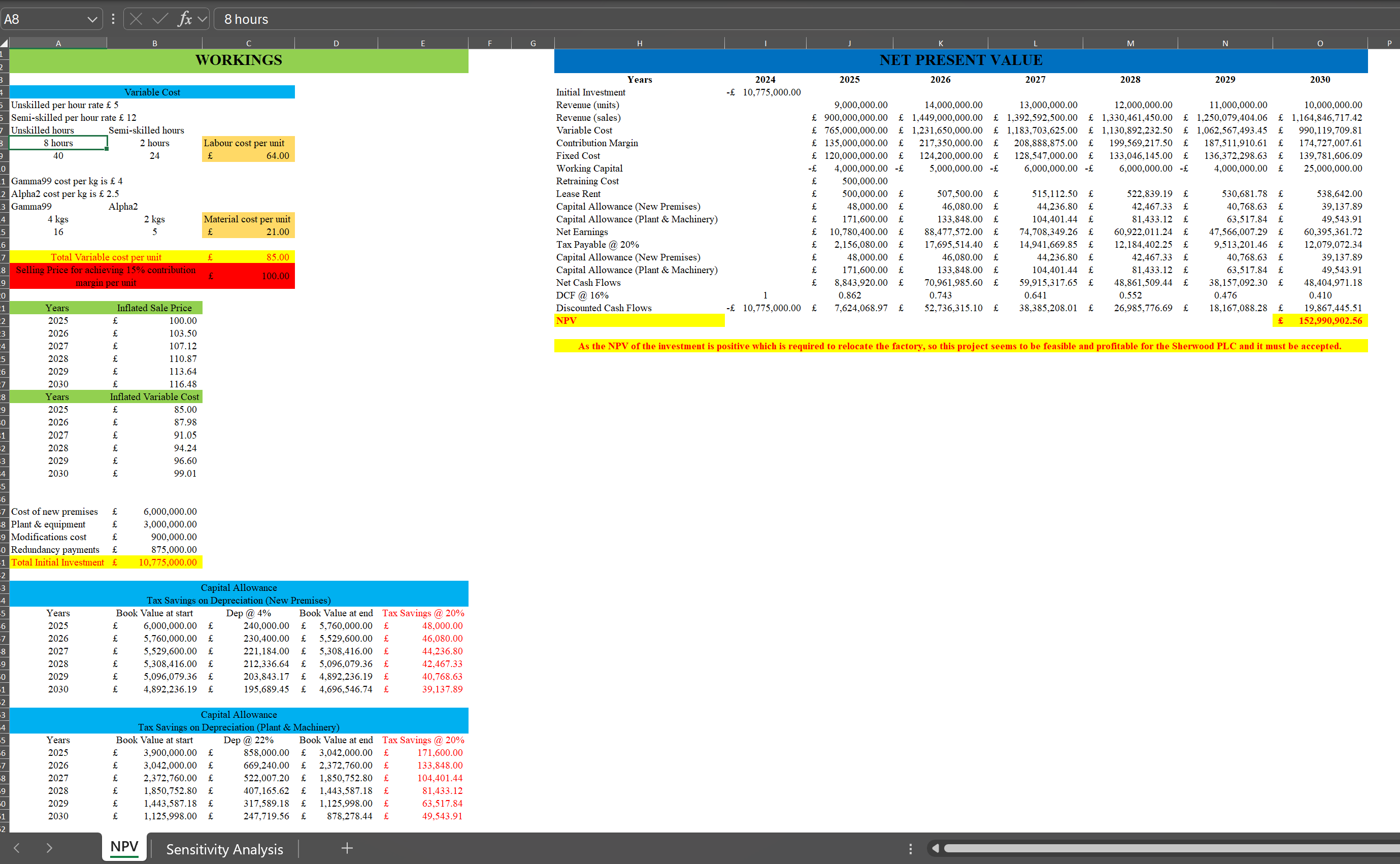
Task: Expand the formula bar functions dropdown
Action: 203,19
